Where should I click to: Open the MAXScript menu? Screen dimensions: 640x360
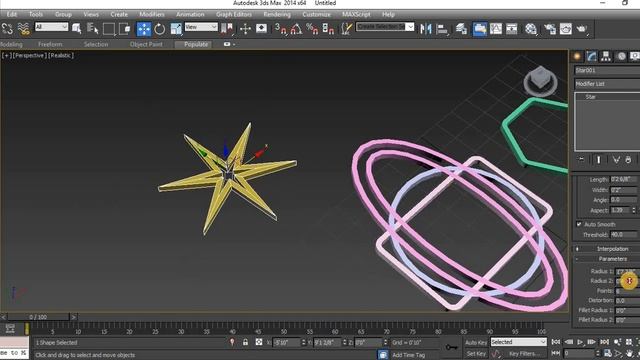tap(356, 14)
